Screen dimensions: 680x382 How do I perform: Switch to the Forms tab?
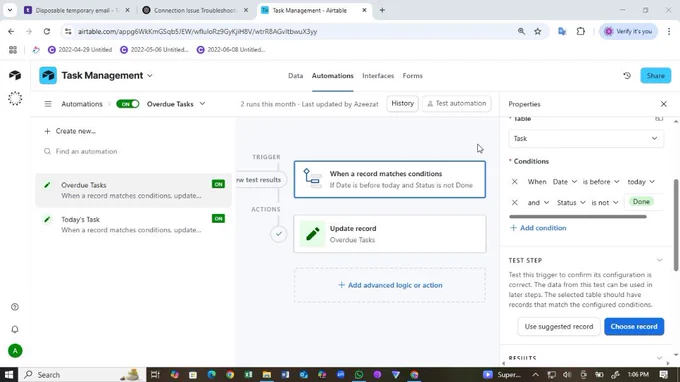pos(412,75)
